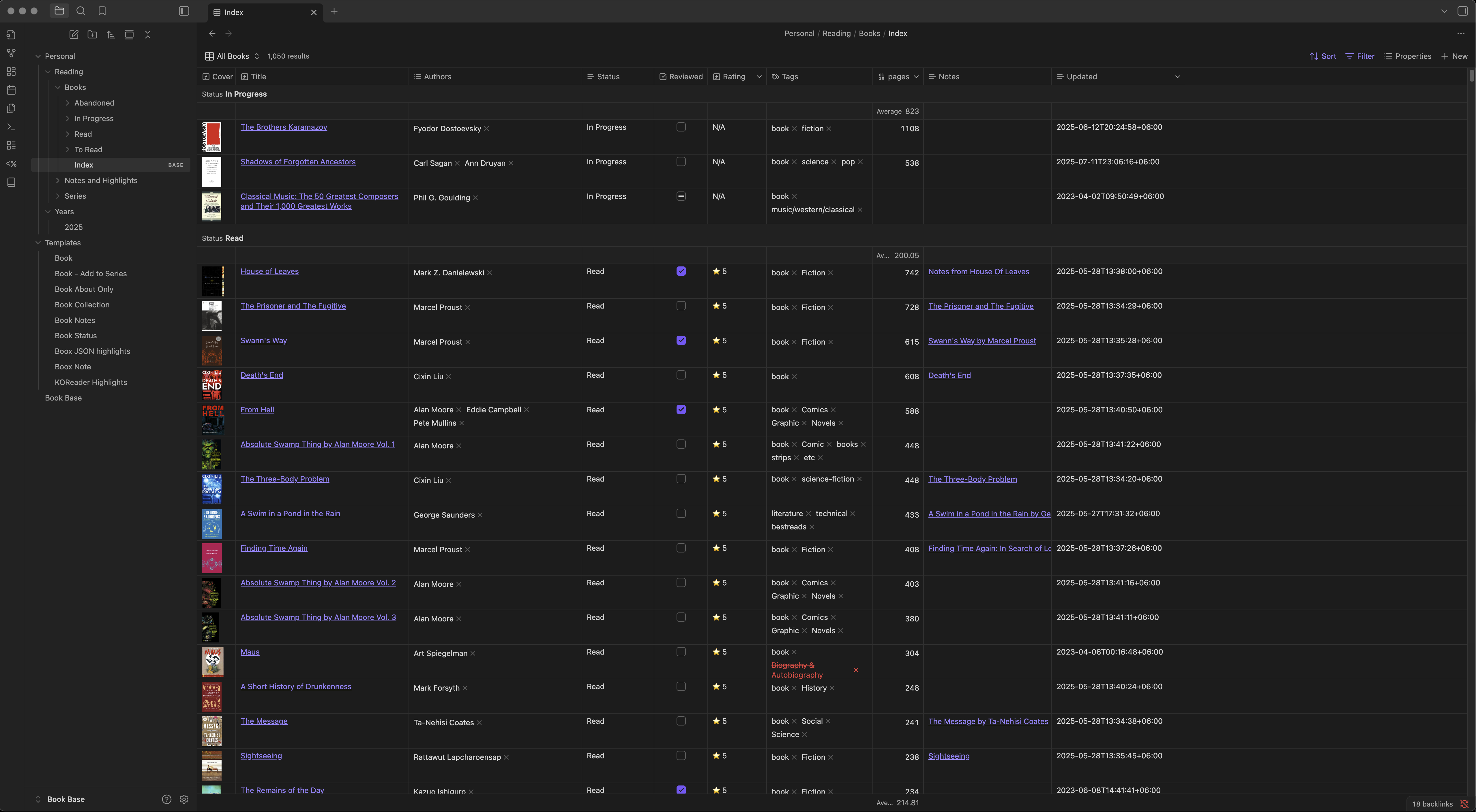Image resolution: width=1476 pixels, height=812 pixels.
Task: Click the sort order icon in the file explorer
Action: (x=110, y=34)
